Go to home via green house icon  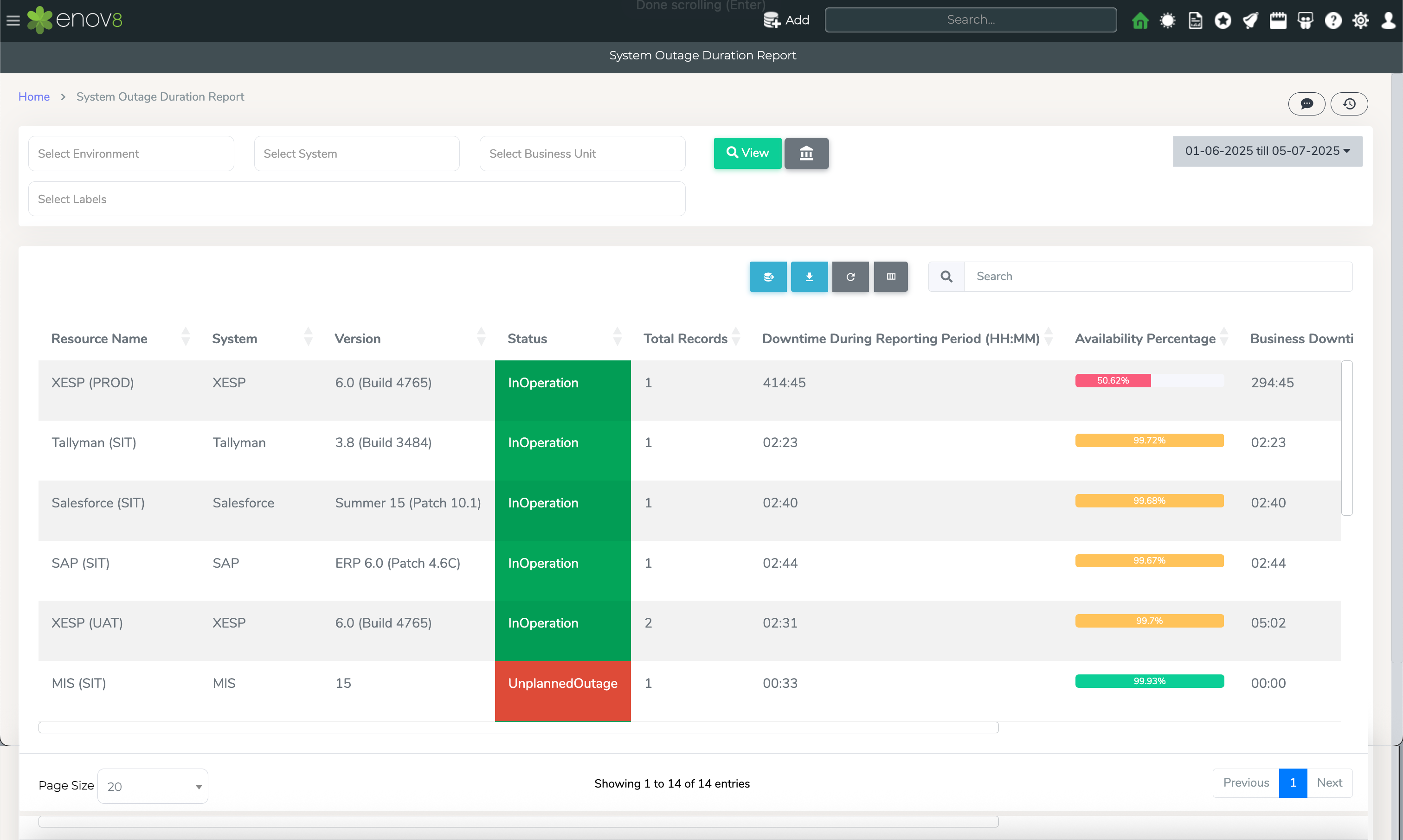1140,20
